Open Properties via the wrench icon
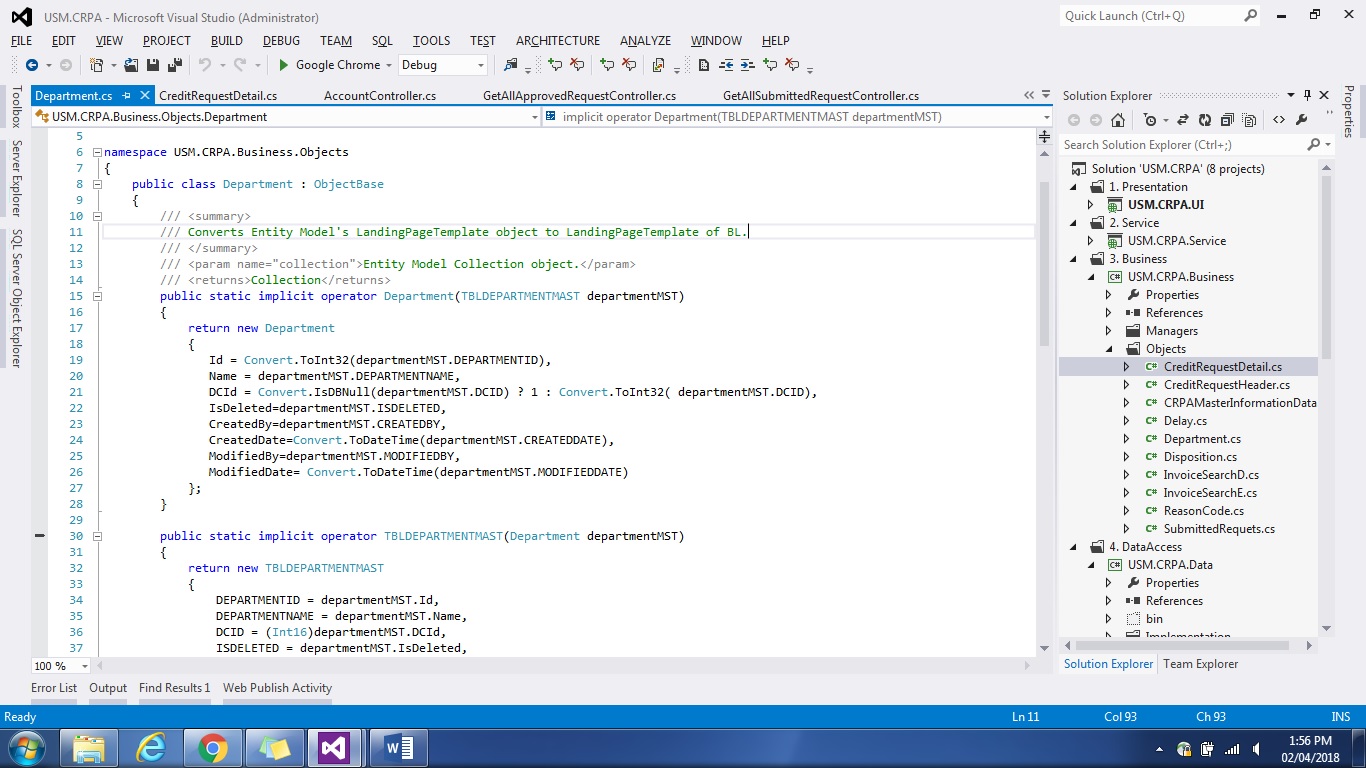 click(1301, 120)
